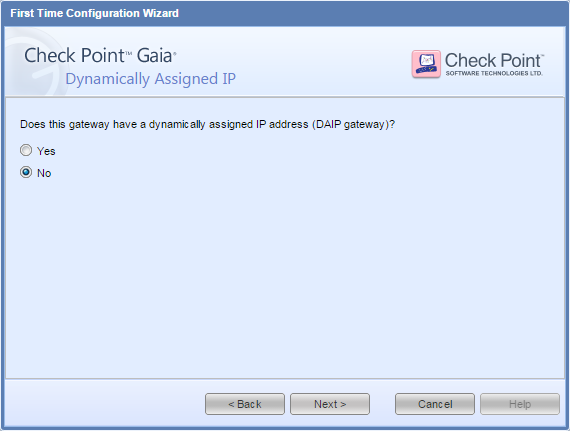This screenshot has width=570, height=431.
Task: Click the No option label text
Action: coord(44,173)
